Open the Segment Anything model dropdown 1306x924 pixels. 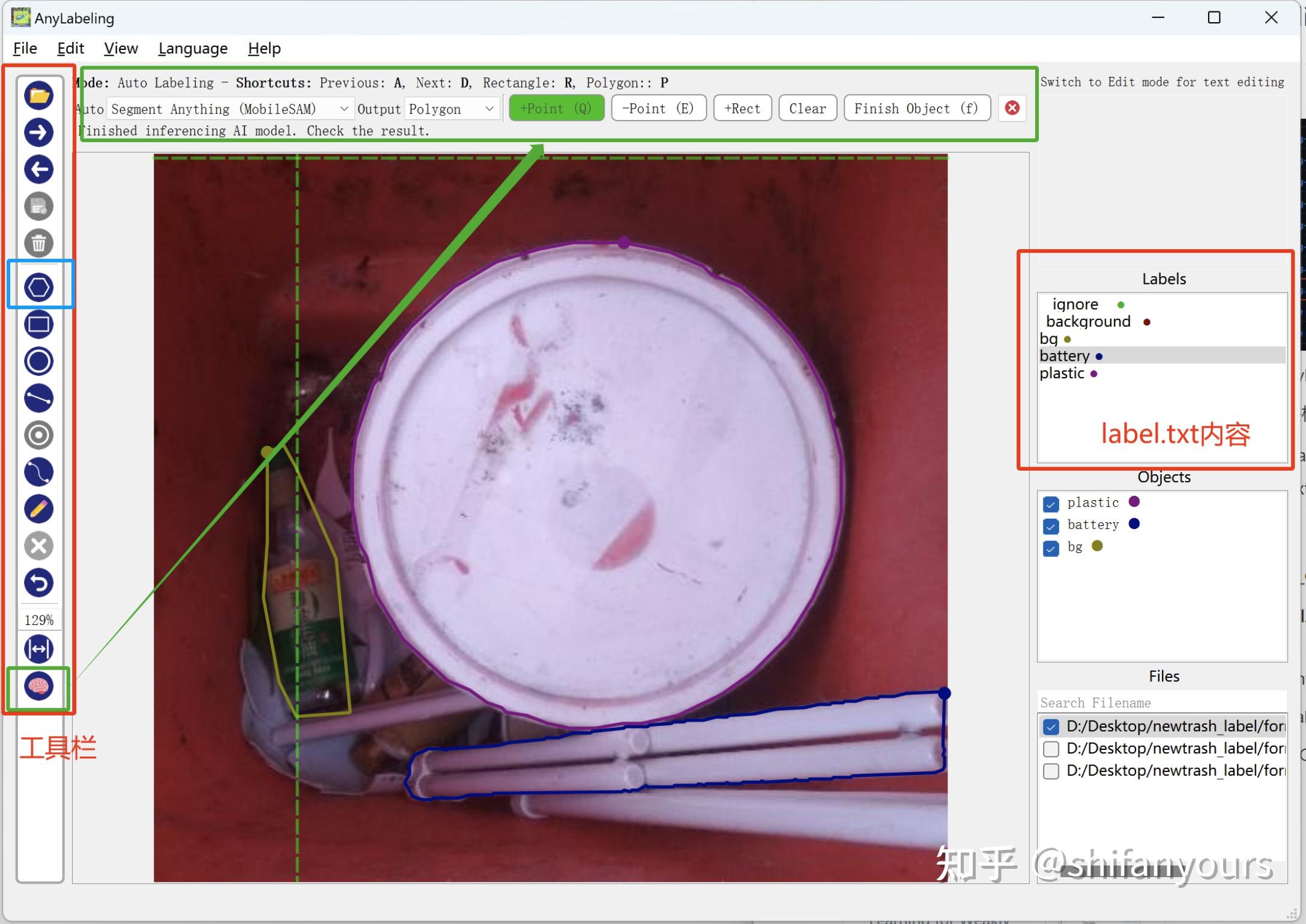click(x=230, y=109)
